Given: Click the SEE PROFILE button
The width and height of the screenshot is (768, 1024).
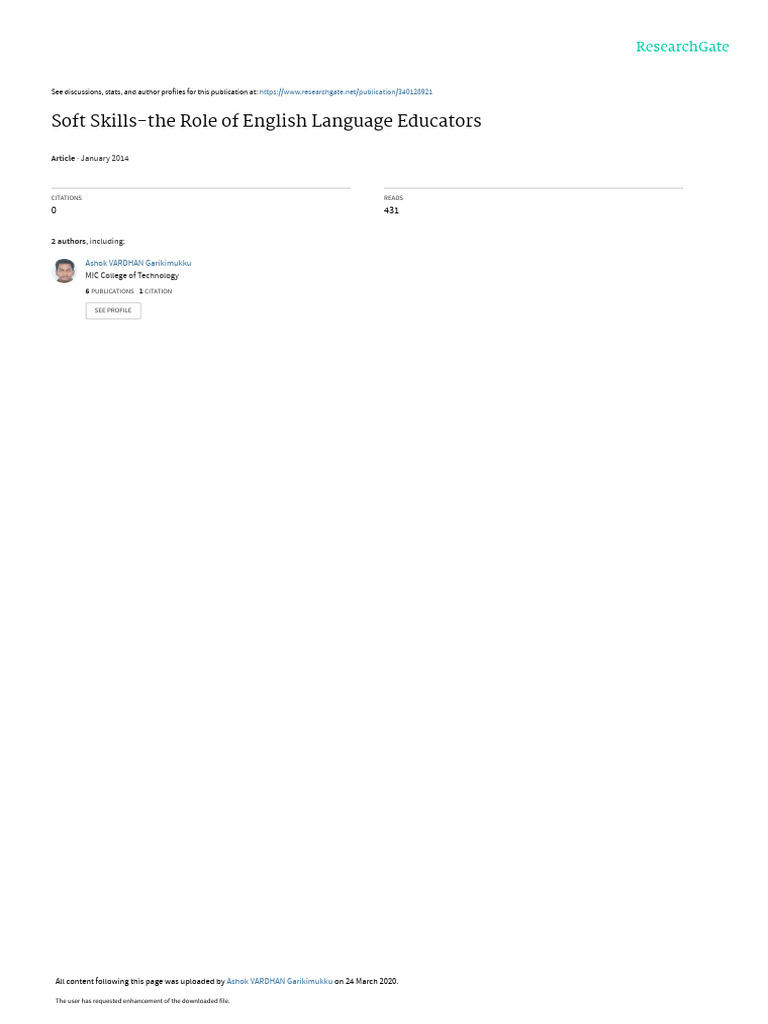Looking at the screenshot, I should (113, 310).
